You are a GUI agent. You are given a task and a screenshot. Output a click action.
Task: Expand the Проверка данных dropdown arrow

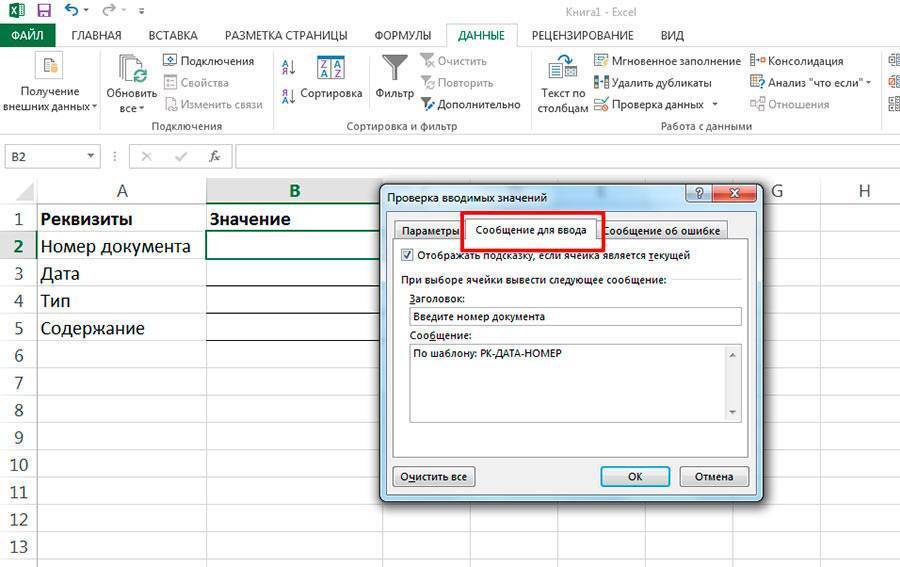[715, 105]
